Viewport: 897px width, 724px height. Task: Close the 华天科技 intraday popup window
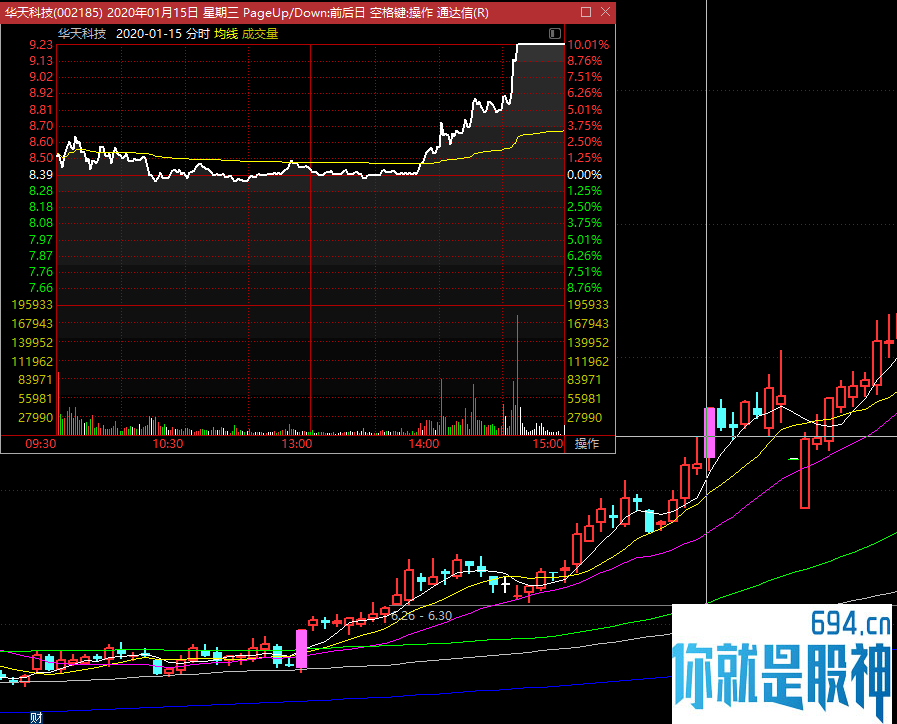[x=606, y=12]
